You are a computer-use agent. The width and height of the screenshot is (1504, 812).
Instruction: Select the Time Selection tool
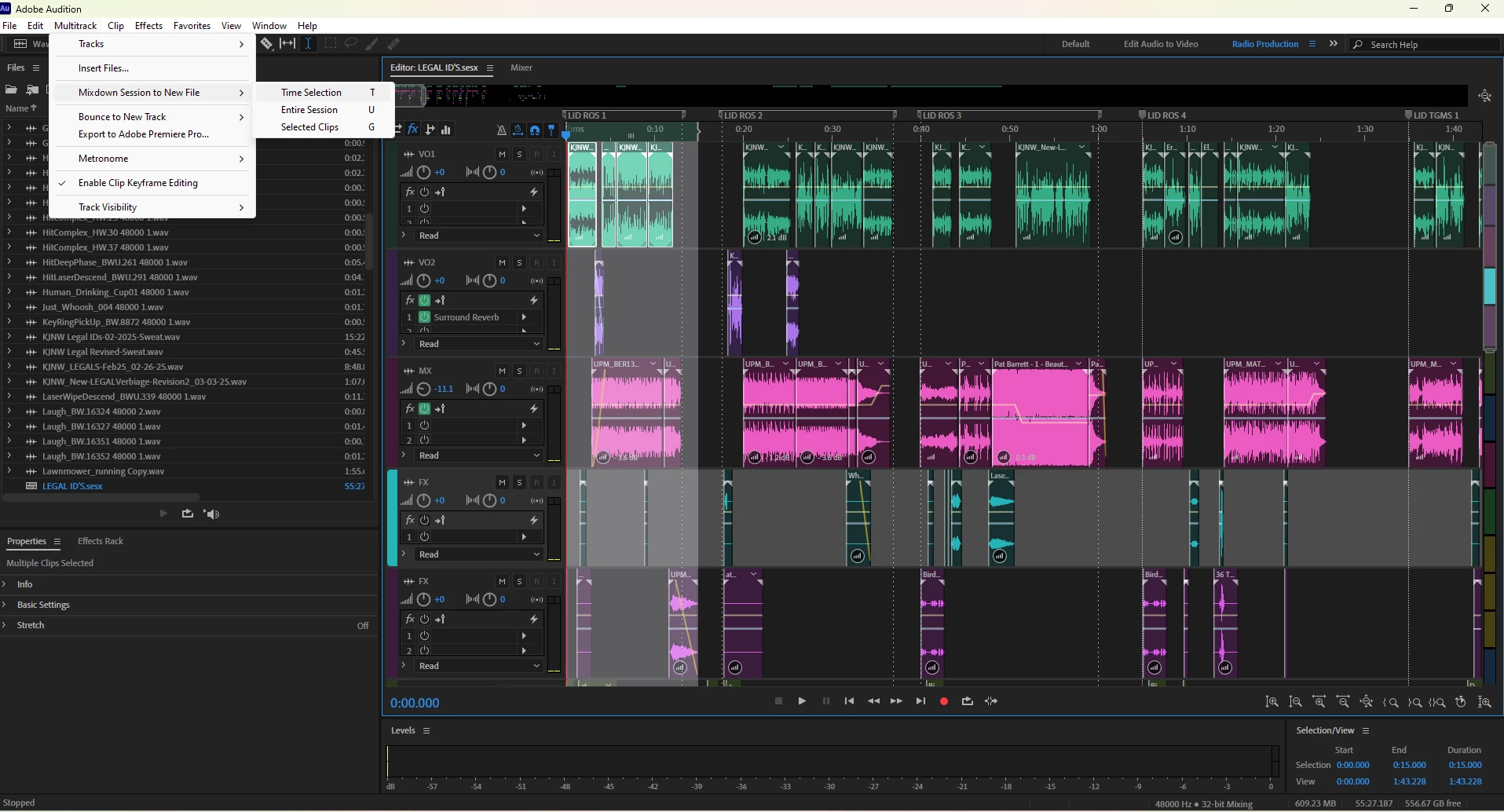coord(309,44)
